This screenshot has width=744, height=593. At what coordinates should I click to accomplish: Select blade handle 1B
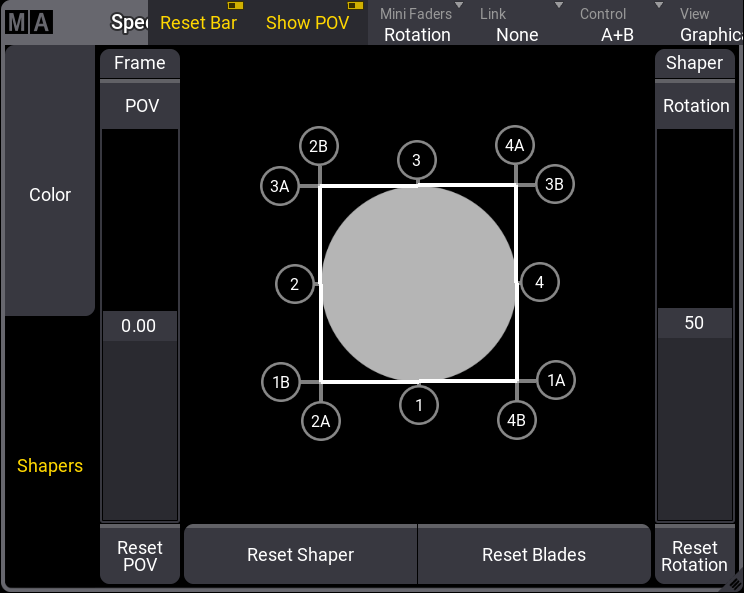[281, 382]
